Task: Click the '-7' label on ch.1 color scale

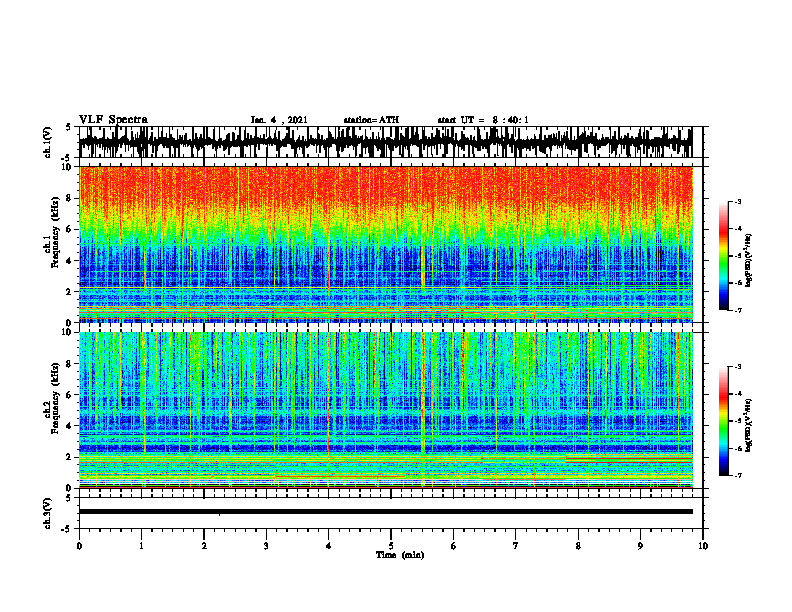Action: [737, 310]
